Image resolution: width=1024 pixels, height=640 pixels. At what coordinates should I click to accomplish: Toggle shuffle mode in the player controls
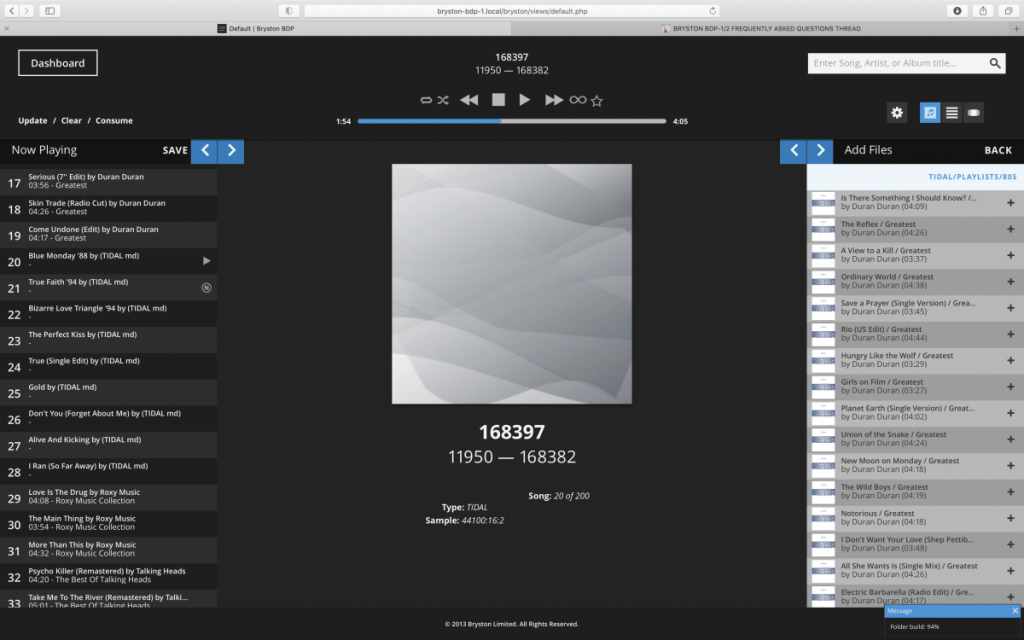[x=443, y=100]
